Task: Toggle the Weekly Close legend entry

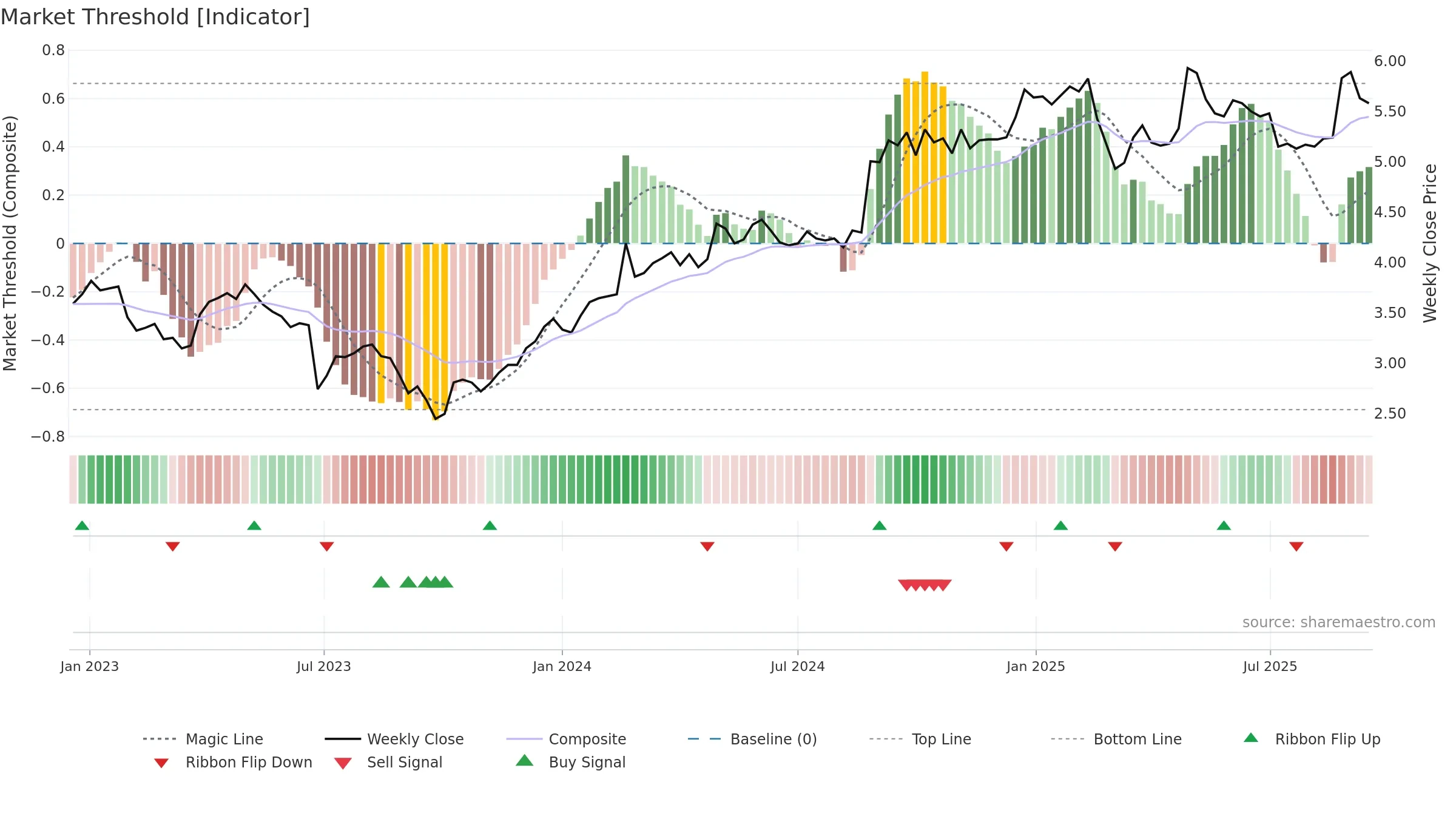Action: 394,739
